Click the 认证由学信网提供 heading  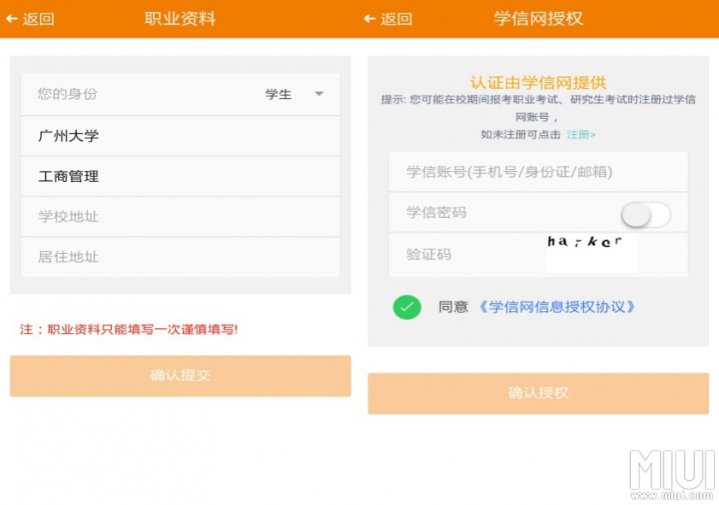tap(538, 83)
